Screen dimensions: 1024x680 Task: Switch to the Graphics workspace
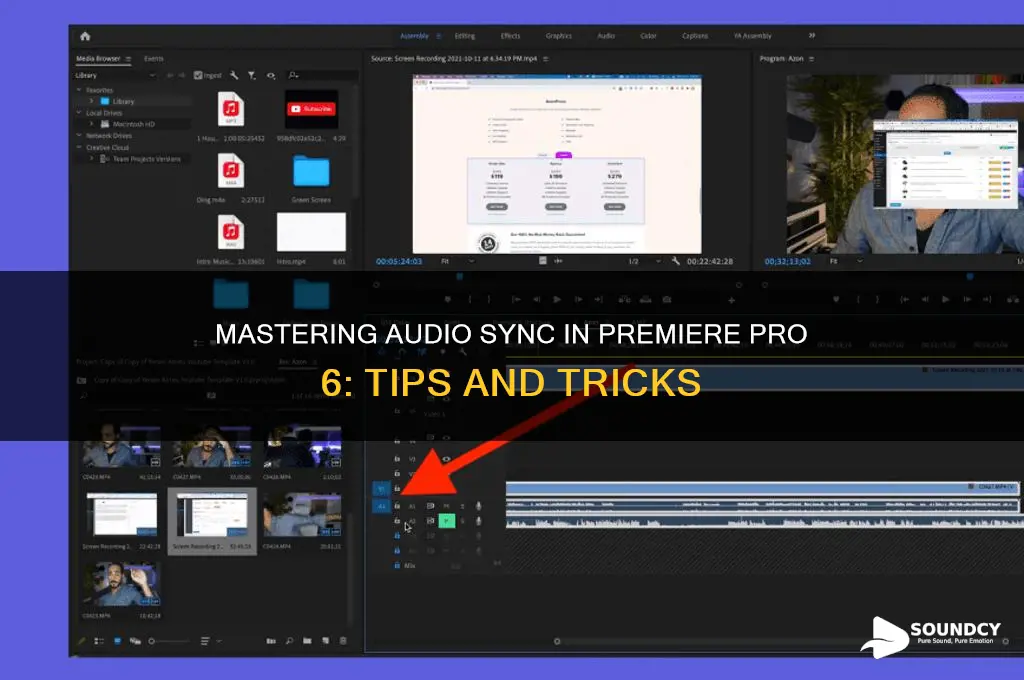[x=559, y=36]
